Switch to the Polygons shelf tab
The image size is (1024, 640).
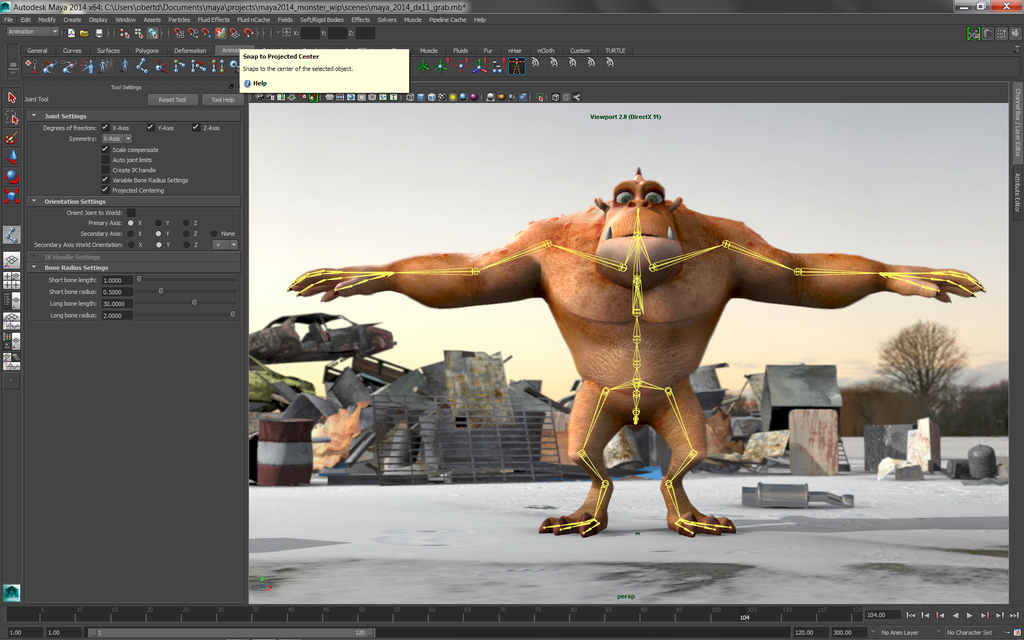(x=147, y=50)
